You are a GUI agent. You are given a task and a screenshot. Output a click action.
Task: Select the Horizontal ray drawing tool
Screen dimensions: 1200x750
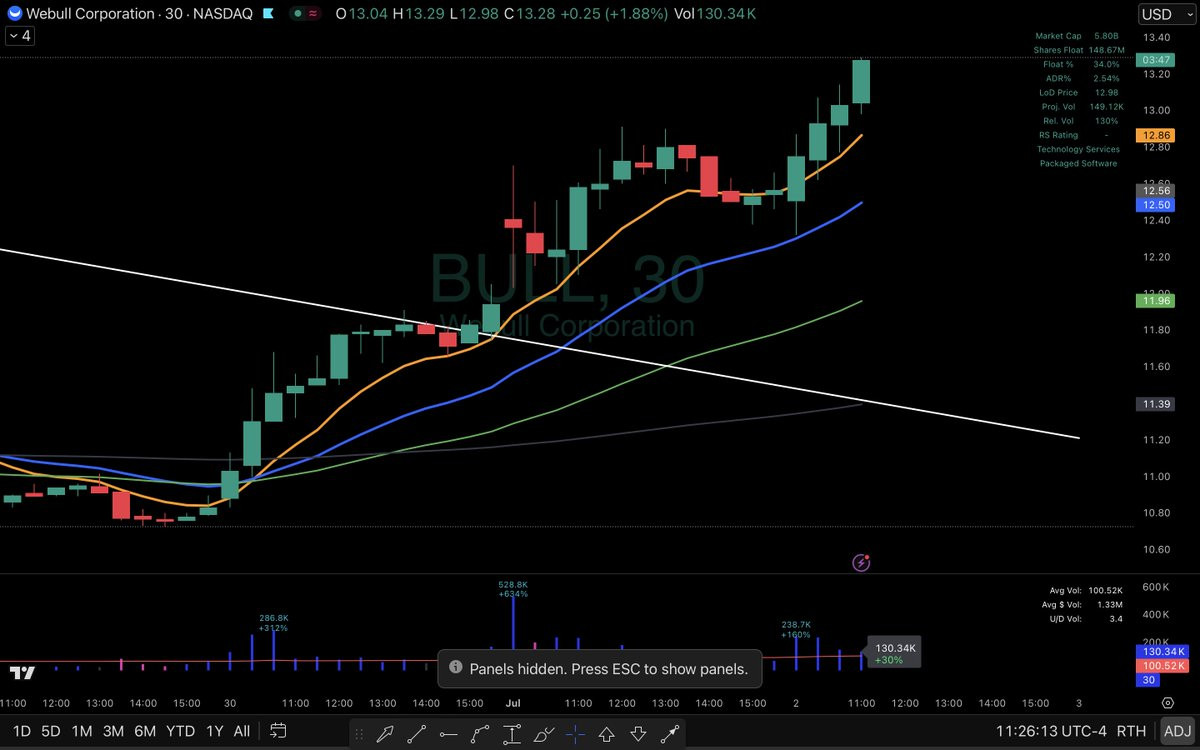(448, 734)
